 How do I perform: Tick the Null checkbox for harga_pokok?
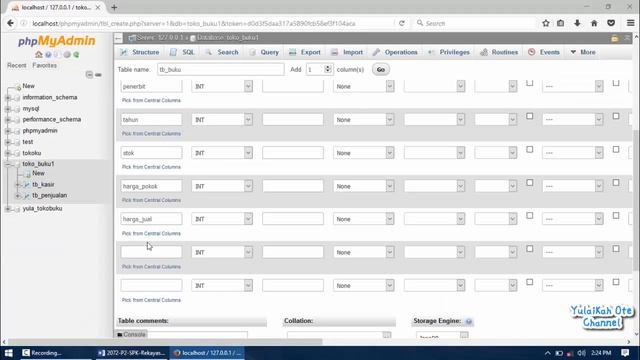529,182
